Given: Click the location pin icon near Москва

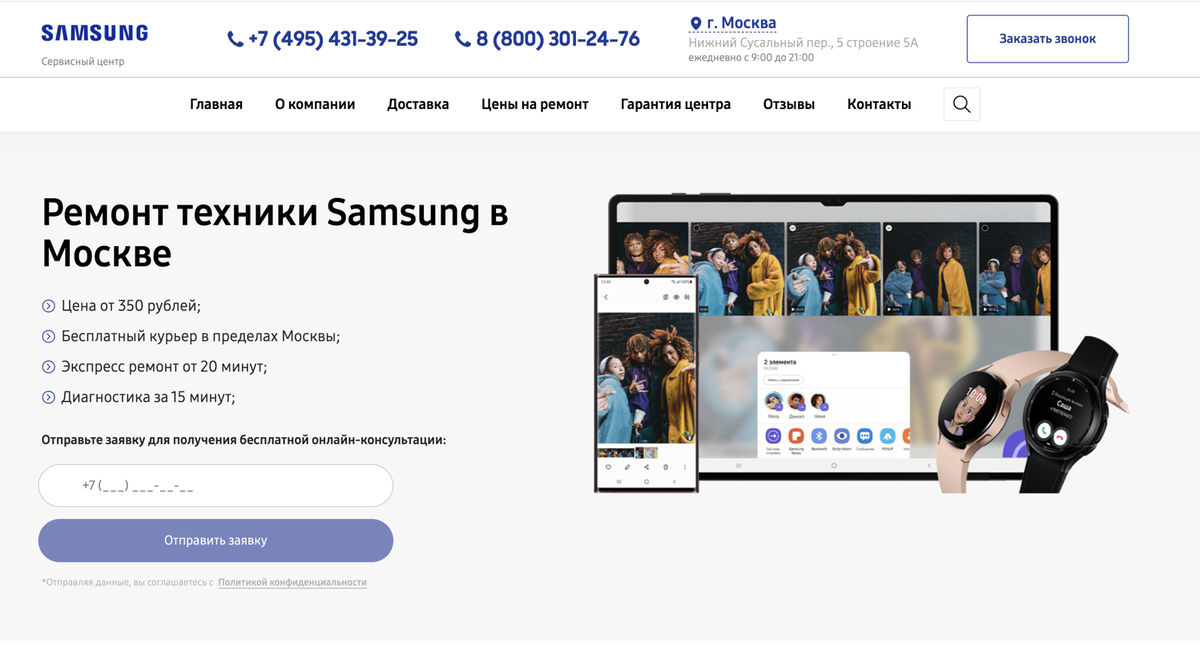Looking at the screenshot, I should (696, 23).
